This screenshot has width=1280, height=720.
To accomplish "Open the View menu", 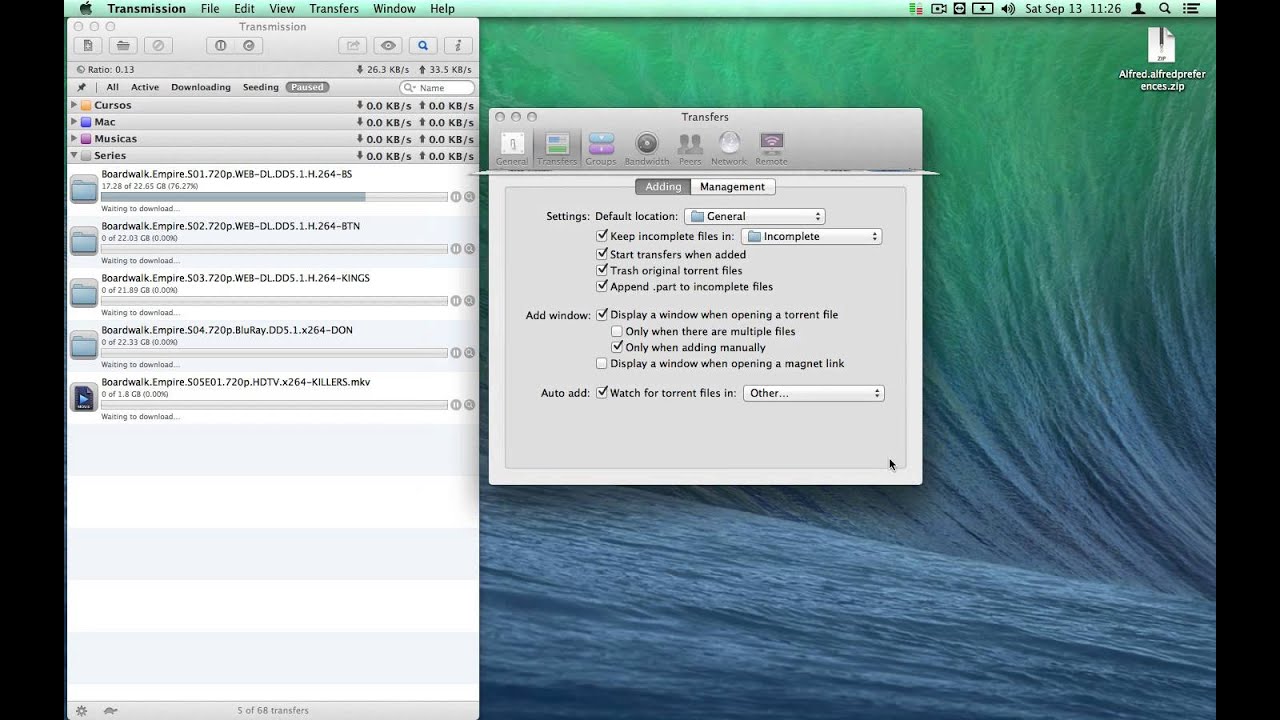I will coord(282,9).
